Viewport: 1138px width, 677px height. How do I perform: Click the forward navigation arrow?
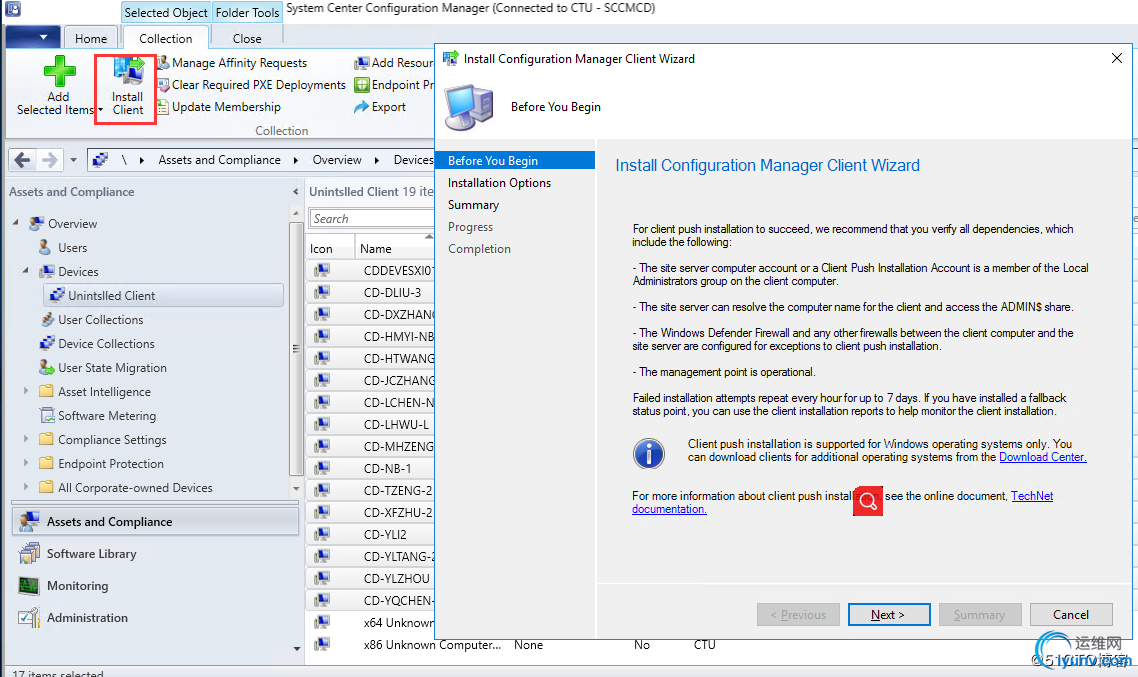click(x=49, y=160)
